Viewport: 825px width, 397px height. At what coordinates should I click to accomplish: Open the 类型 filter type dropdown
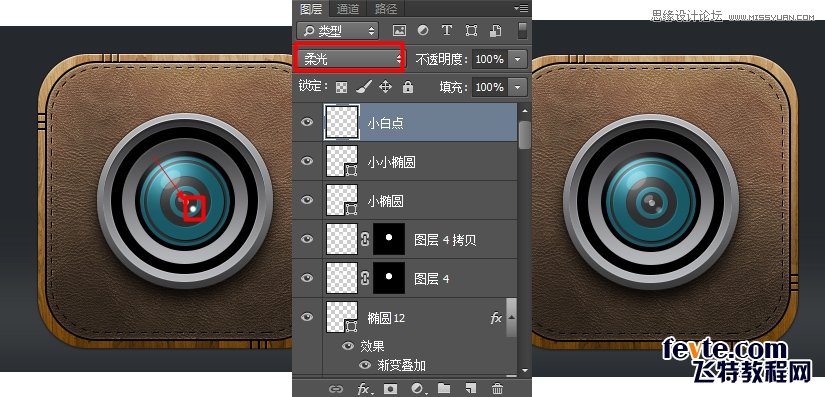point(338,30)
